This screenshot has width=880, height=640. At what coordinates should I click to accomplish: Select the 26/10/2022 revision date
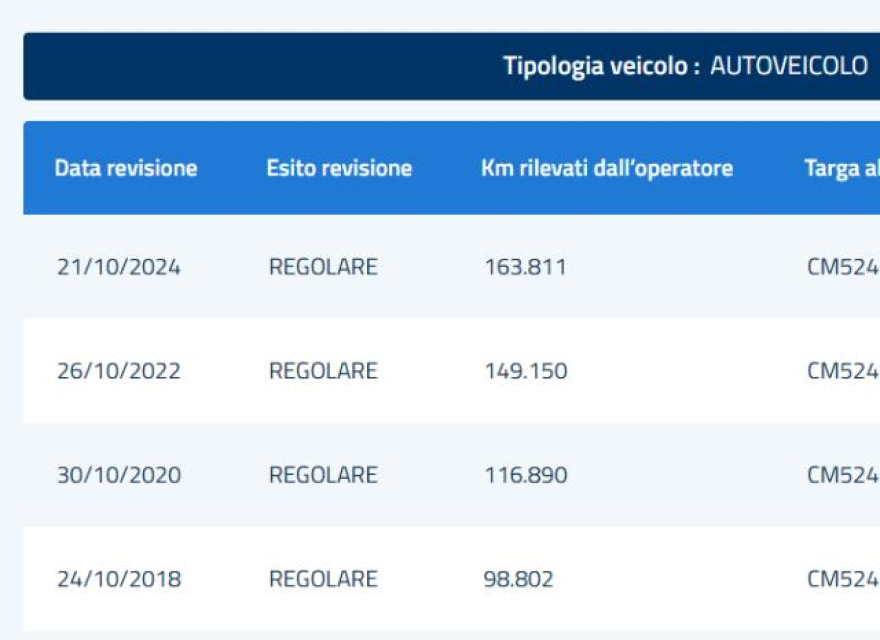(x=119, y=371)
